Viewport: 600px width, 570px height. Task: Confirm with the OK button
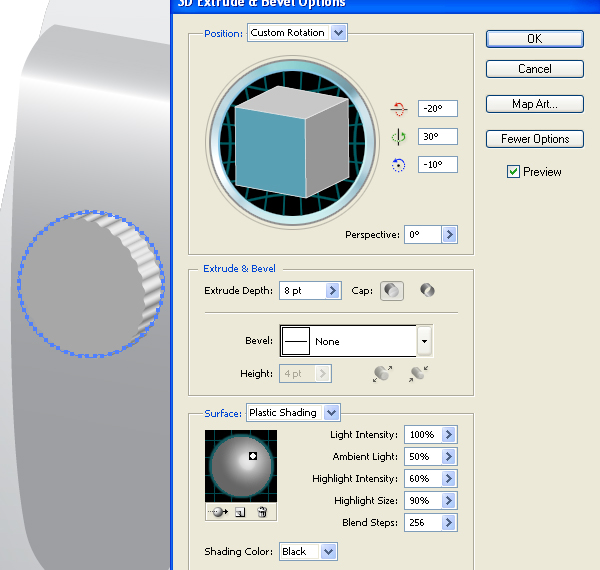(535, 39)
